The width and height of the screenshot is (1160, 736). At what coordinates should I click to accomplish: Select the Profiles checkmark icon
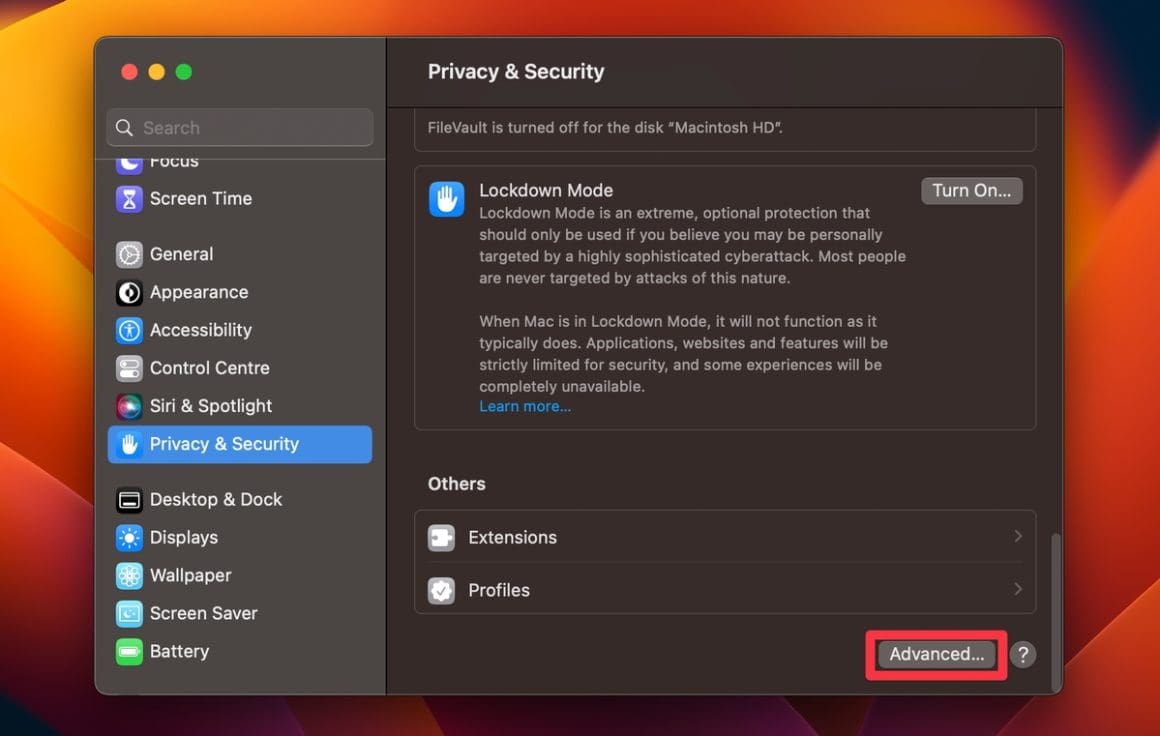pos(441,590)
